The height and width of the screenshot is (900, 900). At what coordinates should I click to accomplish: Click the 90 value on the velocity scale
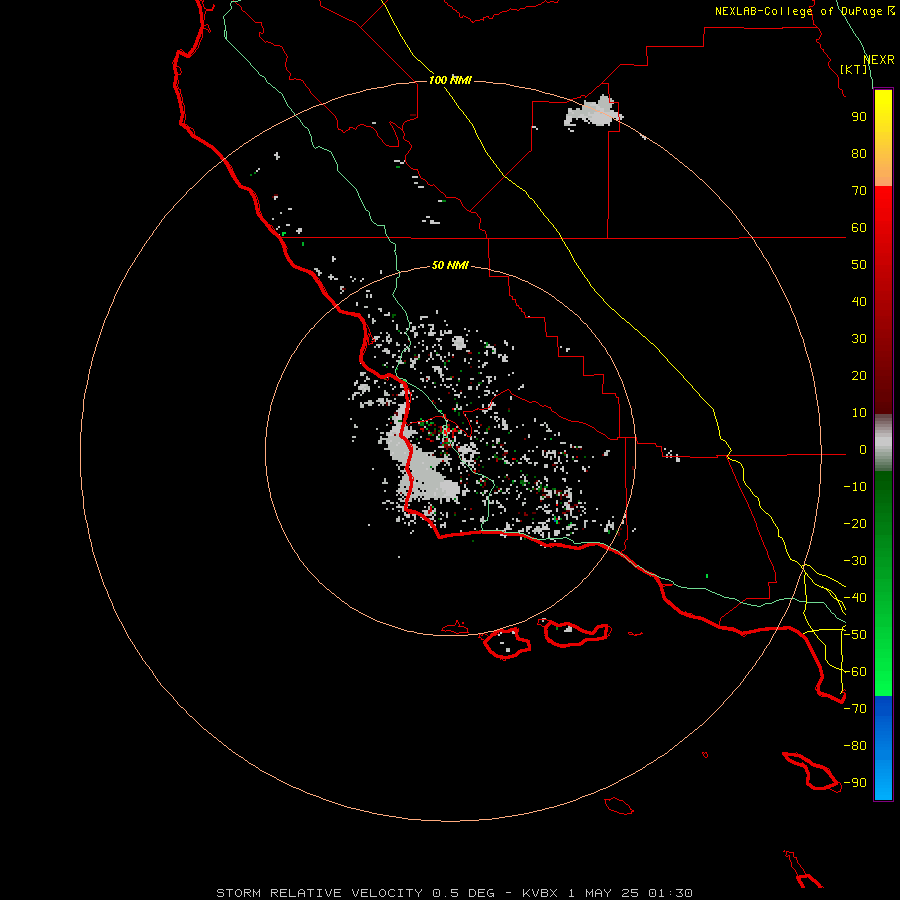tap(859, 117)
